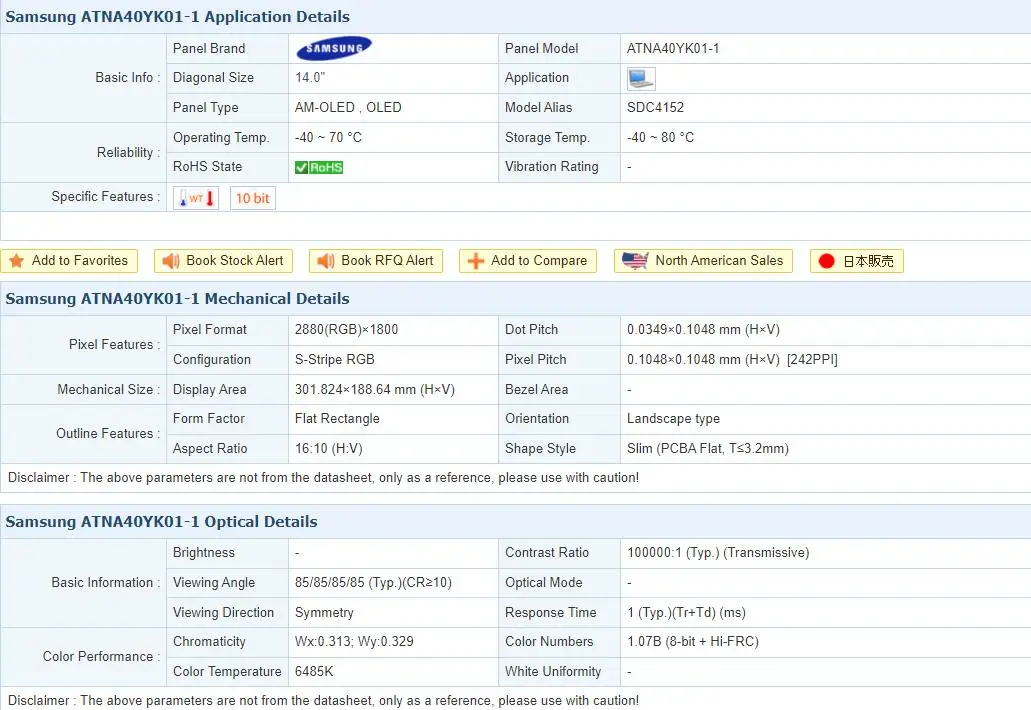
Task: Click the Optical Details section heading
Action: tap(161, 521)
